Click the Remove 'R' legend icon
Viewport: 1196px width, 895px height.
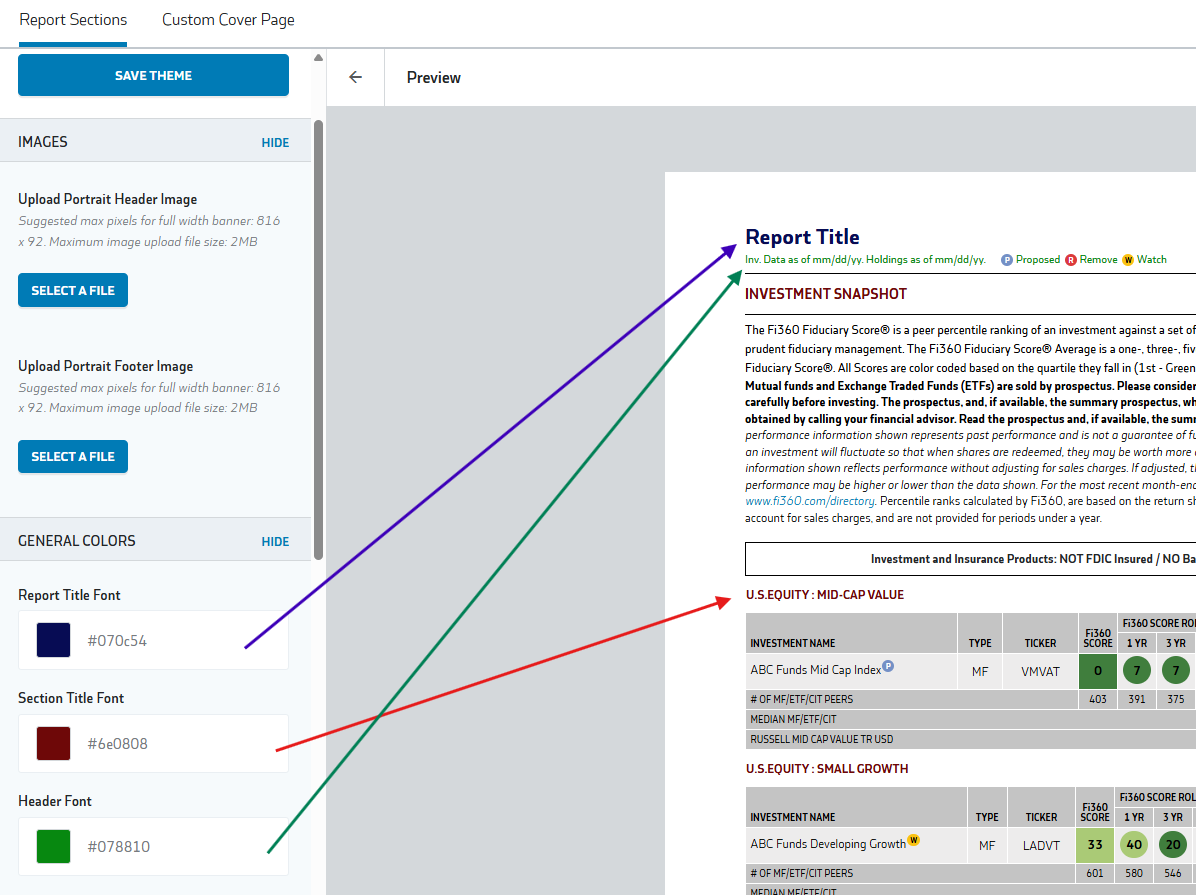point(1071,260)
